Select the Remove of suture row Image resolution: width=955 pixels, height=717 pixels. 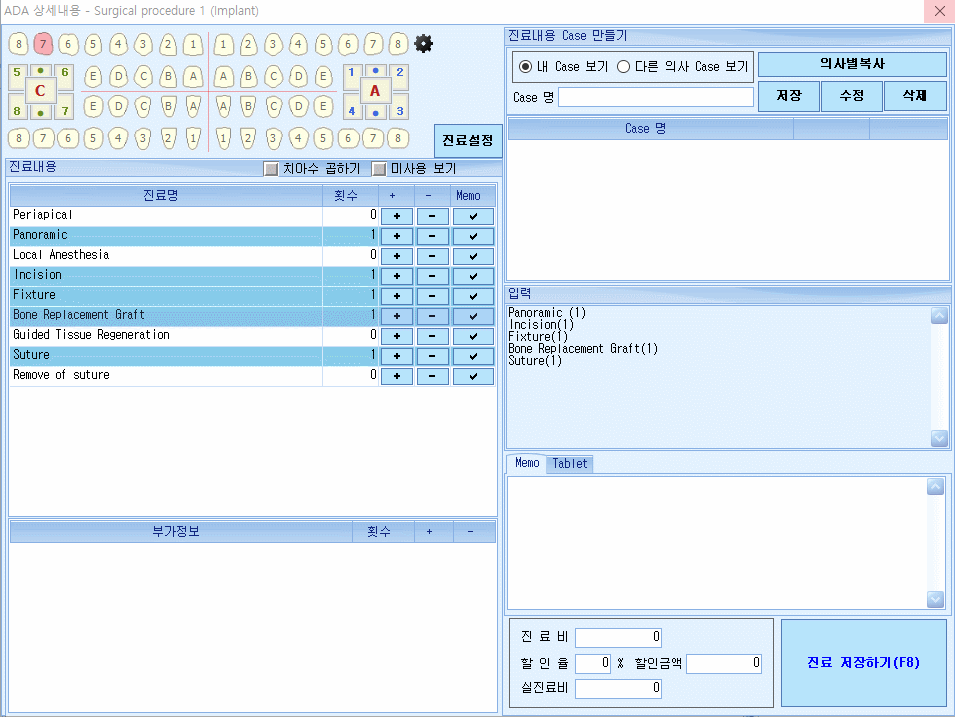253,376
